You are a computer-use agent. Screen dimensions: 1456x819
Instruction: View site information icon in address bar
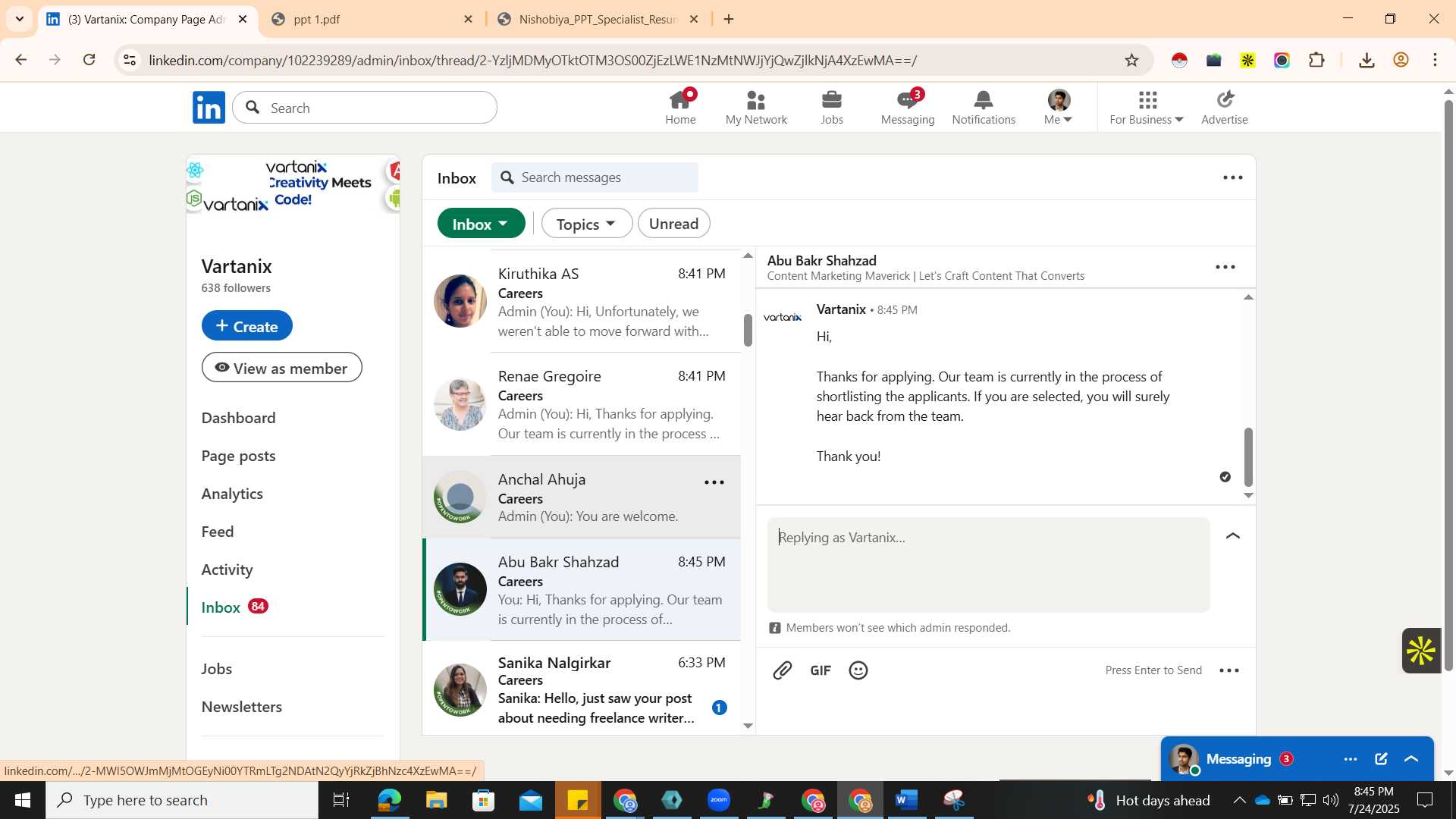(130, 61)
